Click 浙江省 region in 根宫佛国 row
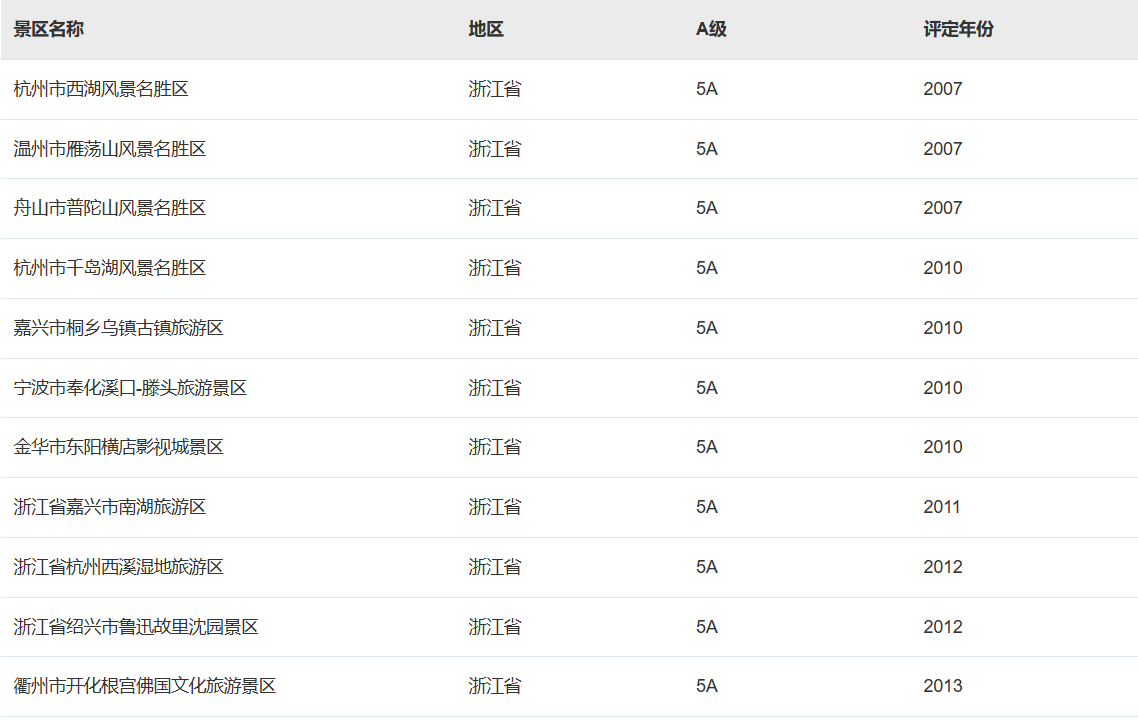Image resolution: width=1138 pixels, height=723 pixels. [495, 686]
